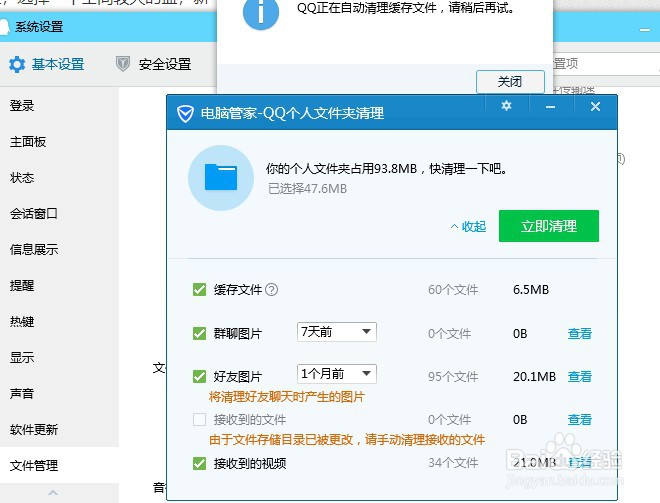The height and width of the screenshot is (503, 660).
Task: Click the 20.1MB size of 好友图片
Action: pos(534,376)
